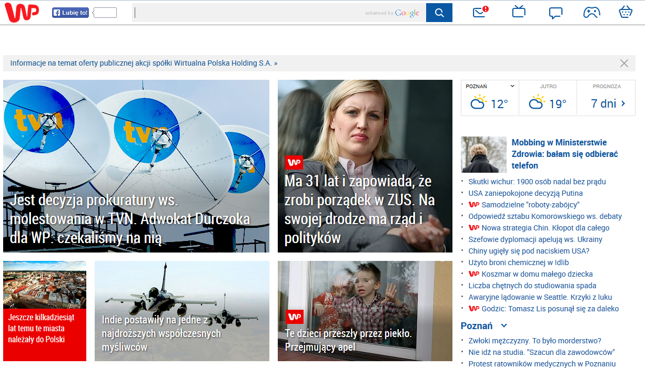This screenshot has height=368, width=645.
Task: Expand the Poznań local news chevron
Action: (504, 326)
